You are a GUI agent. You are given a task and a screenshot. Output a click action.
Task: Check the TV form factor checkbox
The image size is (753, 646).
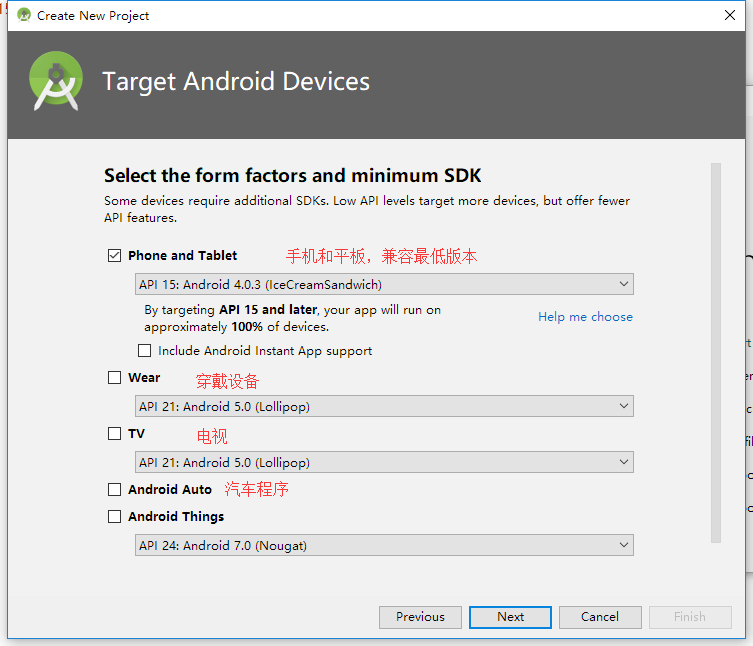pyautogui.click(x=114, y=434)
